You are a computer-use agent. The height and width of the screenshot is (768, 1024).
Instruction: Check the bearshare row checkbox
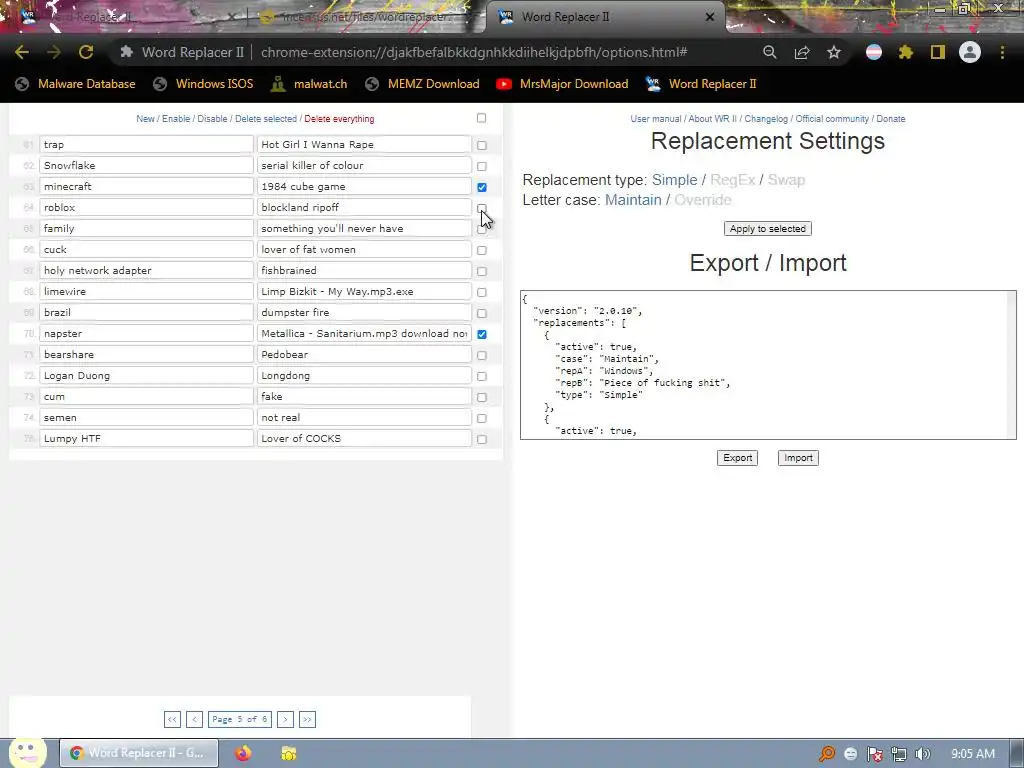pos(482,355)
